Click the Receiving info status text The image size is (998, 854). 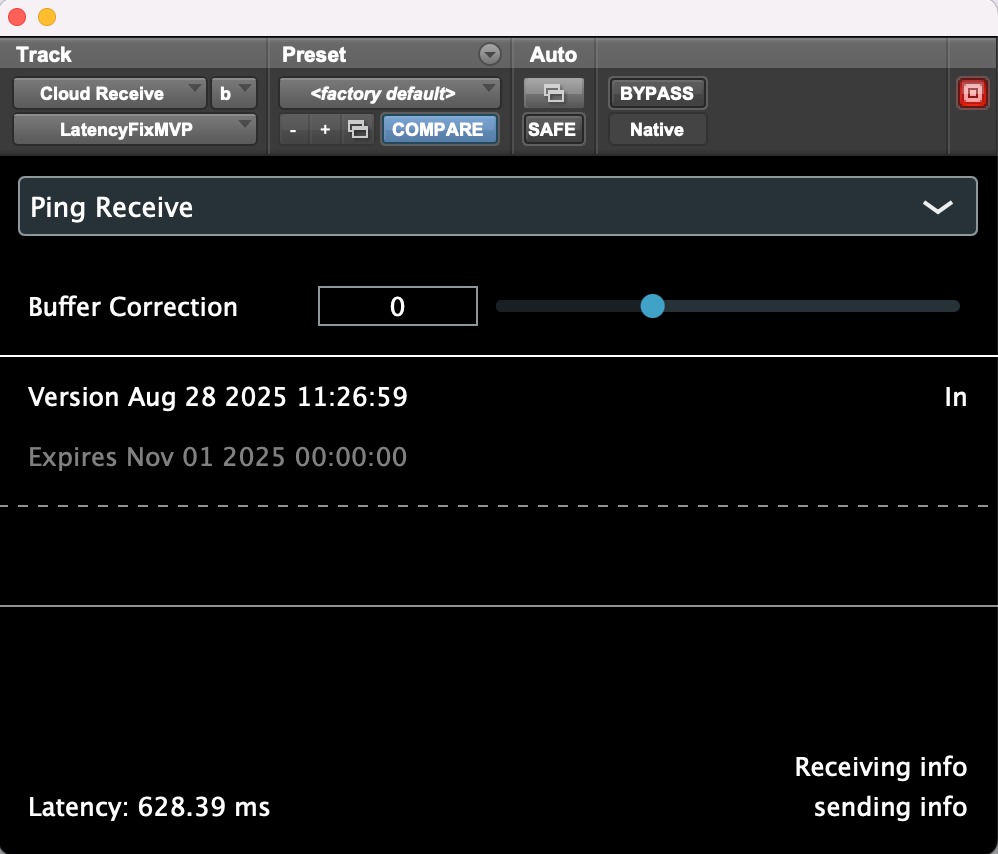(880, 767)
